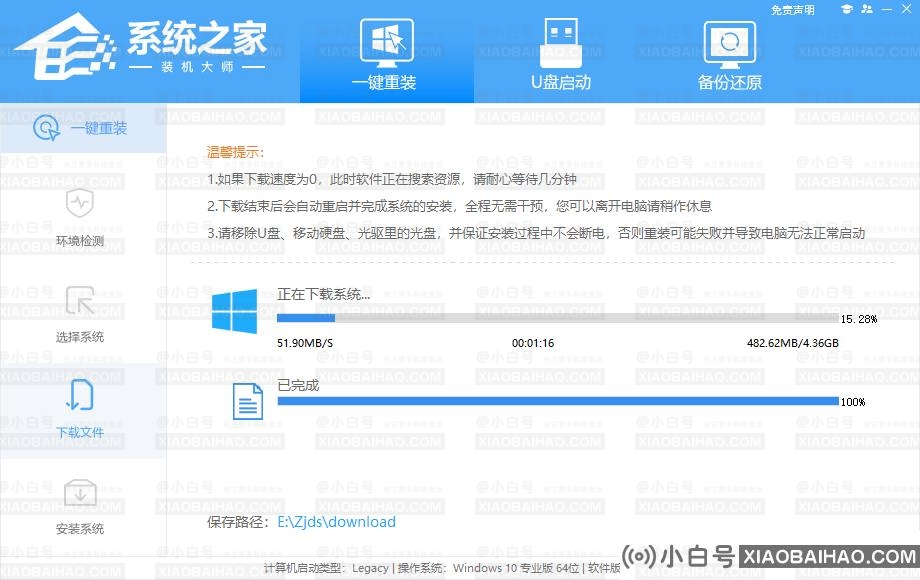Click the 51.90MB/S download speed
The image size is (920, 580).
click(x=305, y=343)
